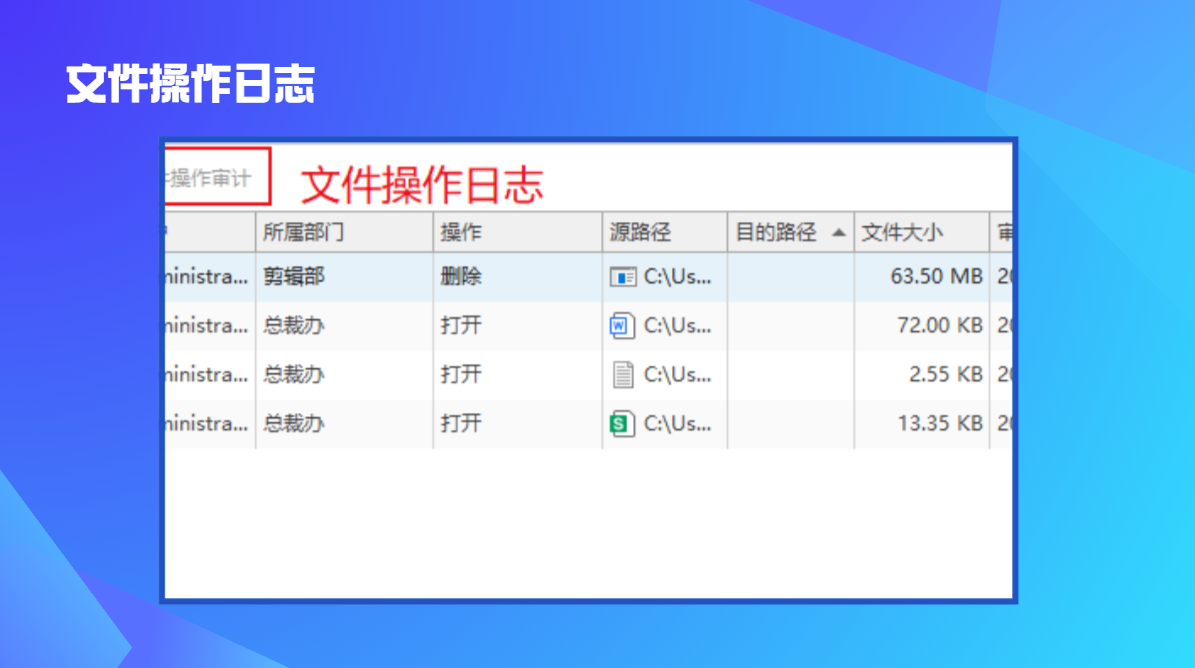Toggle sort arrow on 目的路径 column

[x=838, y=233]
